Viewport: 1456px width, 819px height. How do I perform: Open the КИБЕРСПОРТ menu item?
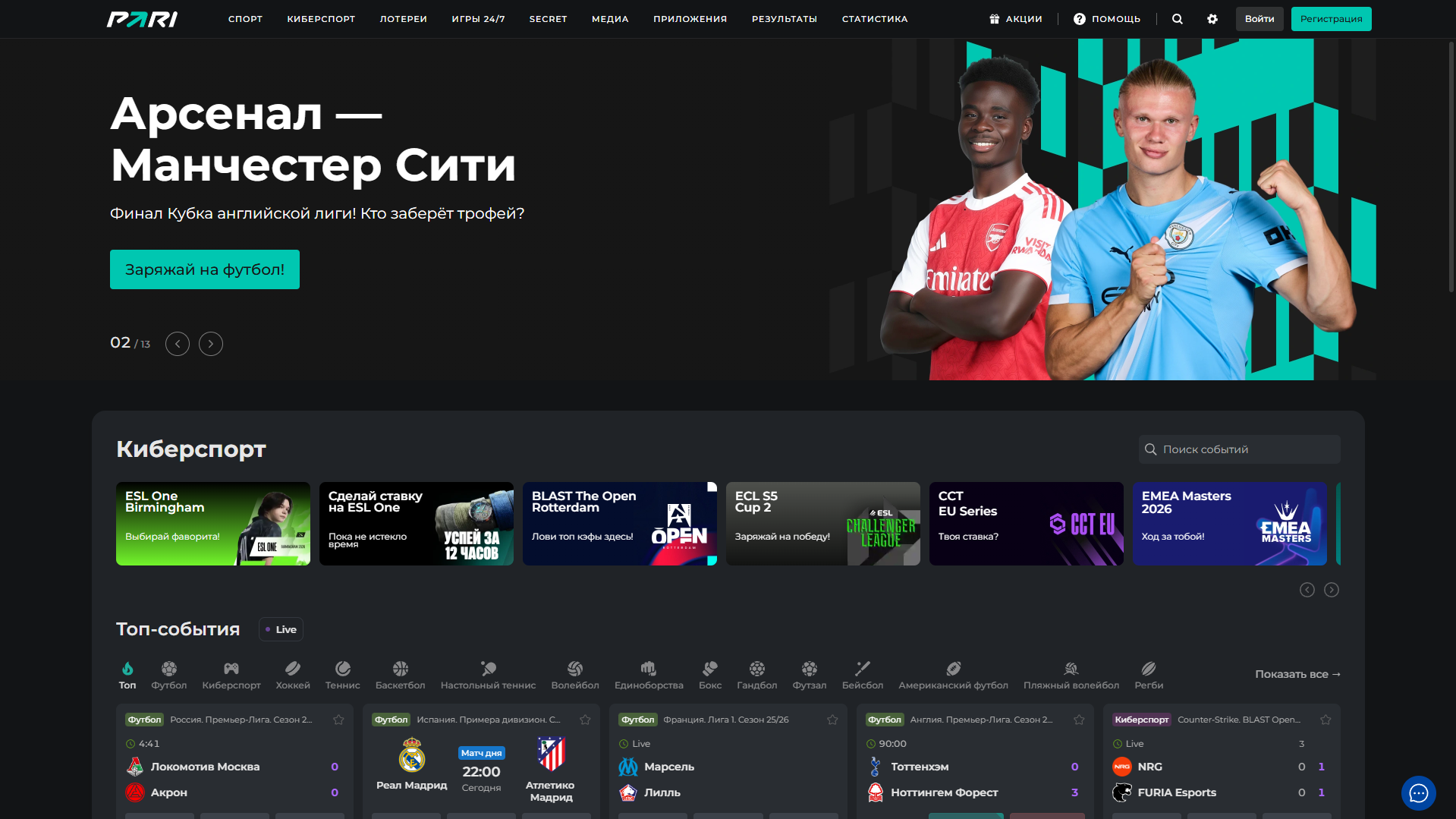(321, 19)
